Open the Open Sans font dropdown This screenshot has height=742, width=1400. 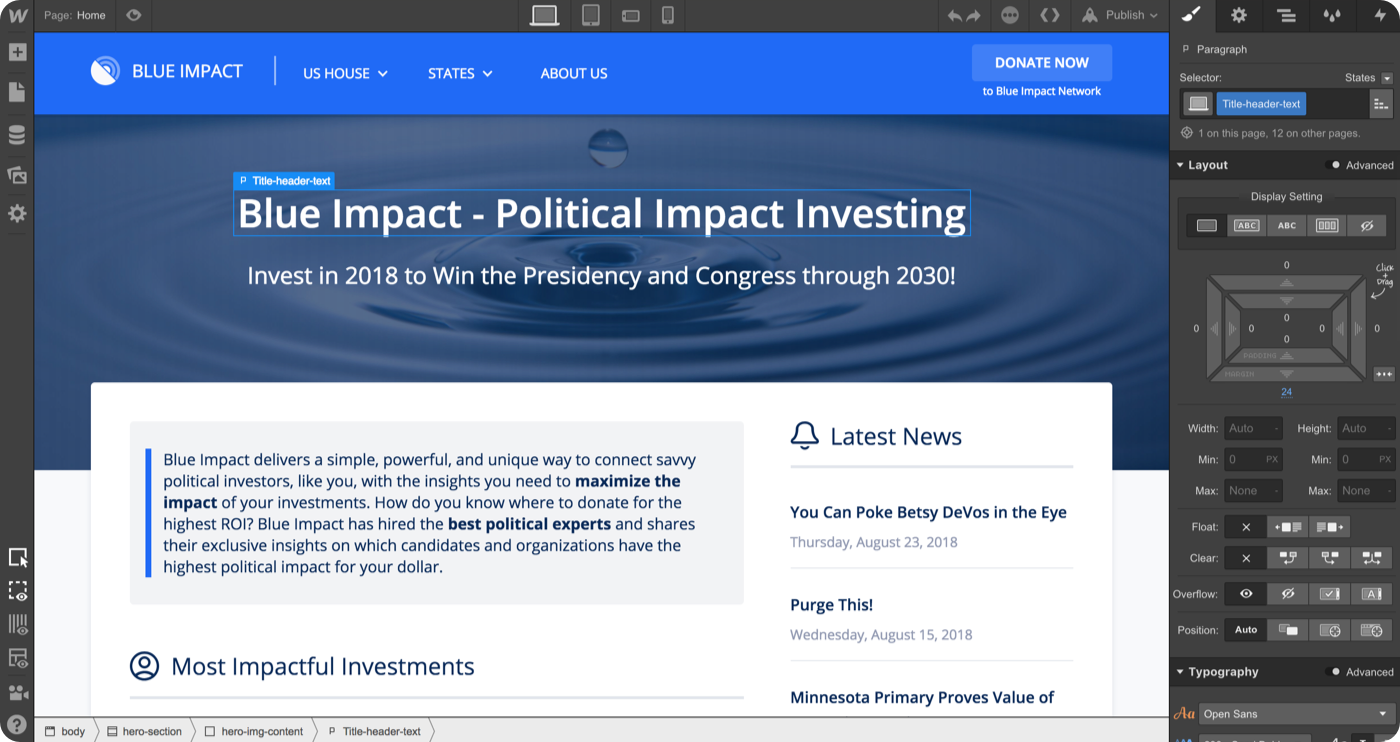point(1296,714)
